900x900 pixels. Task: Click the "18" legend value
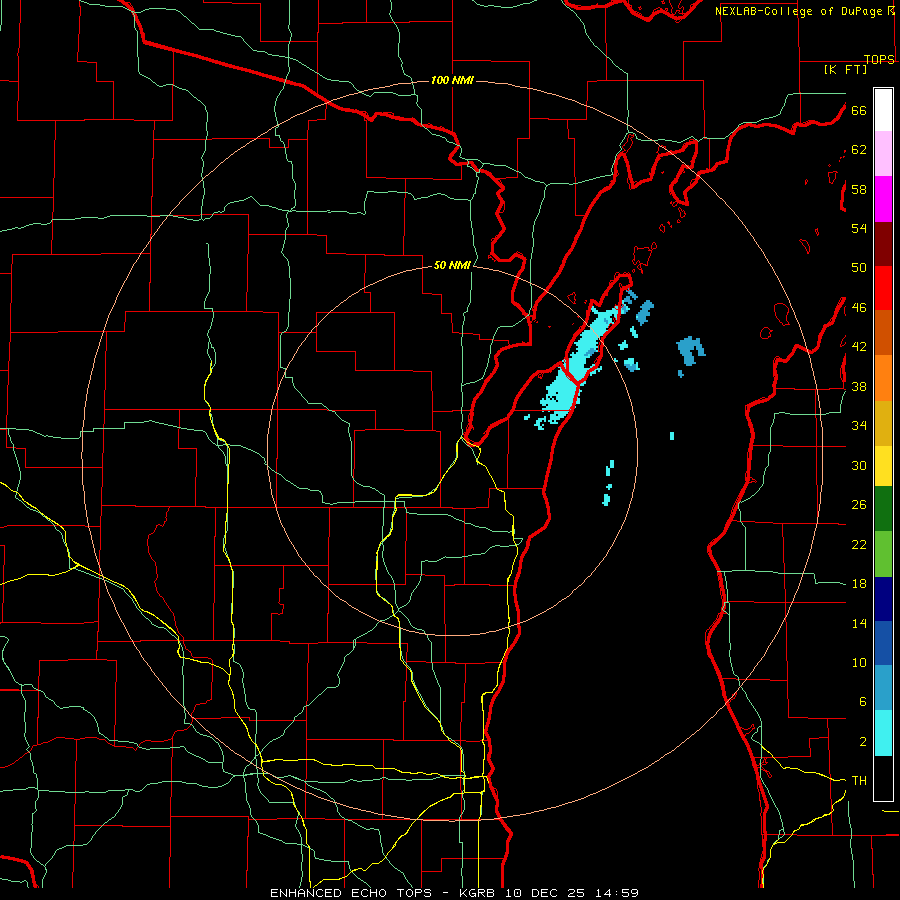tap(859, 584)
